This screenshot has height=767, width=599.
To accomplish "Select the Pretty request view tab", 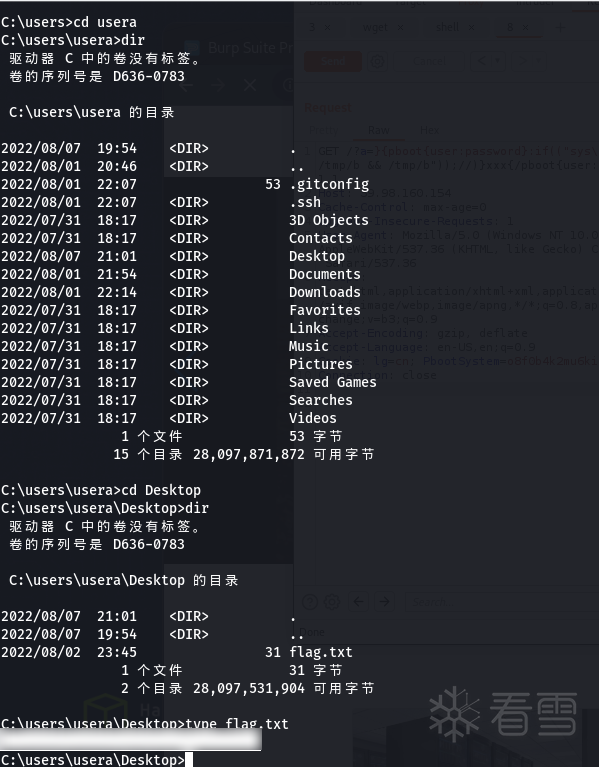I will [x=324, y=130].
